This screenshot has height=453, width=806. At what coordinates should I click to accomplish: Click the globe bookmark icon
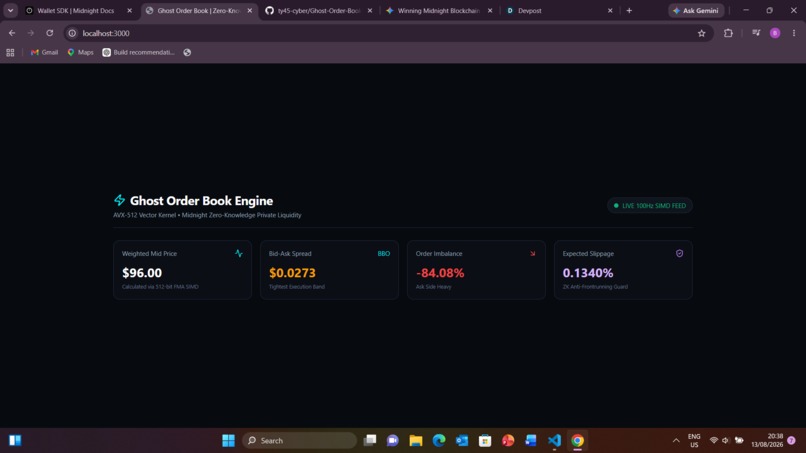187,52
